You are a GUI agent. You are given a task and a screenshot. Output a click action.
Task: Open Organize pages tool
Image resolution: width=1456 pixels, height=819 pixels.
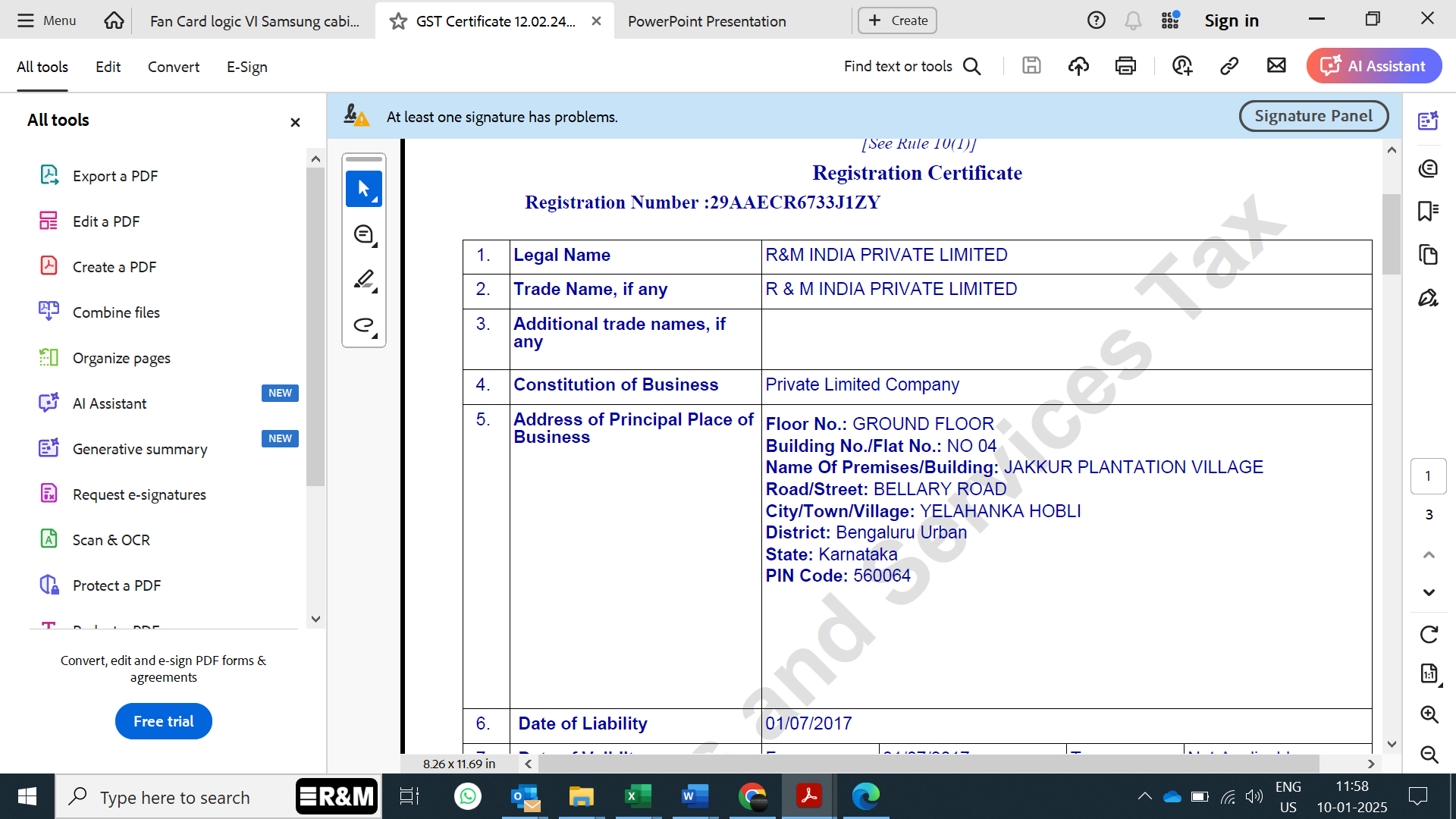[x=121, y=358]
